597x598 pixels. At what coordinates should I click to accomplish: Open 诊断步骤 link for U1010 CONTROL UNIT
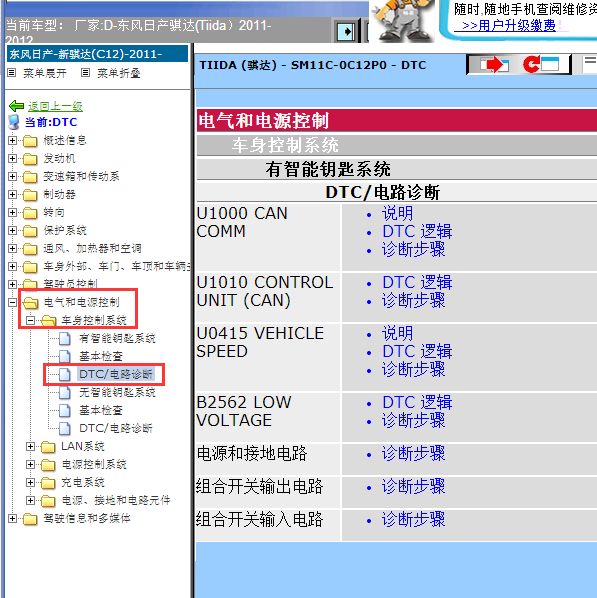pos(414,301)
